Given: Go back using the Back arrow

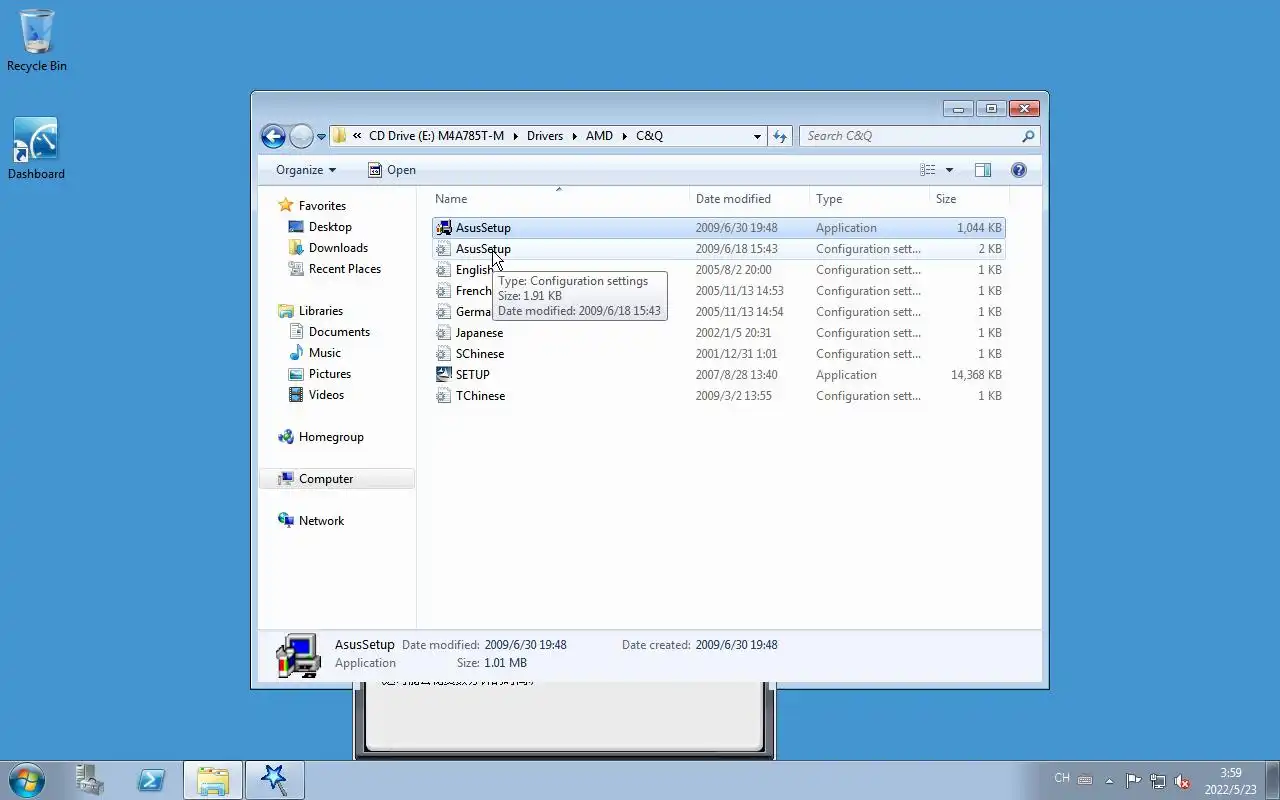Looking at the screenshot, I should coord(273,136).
